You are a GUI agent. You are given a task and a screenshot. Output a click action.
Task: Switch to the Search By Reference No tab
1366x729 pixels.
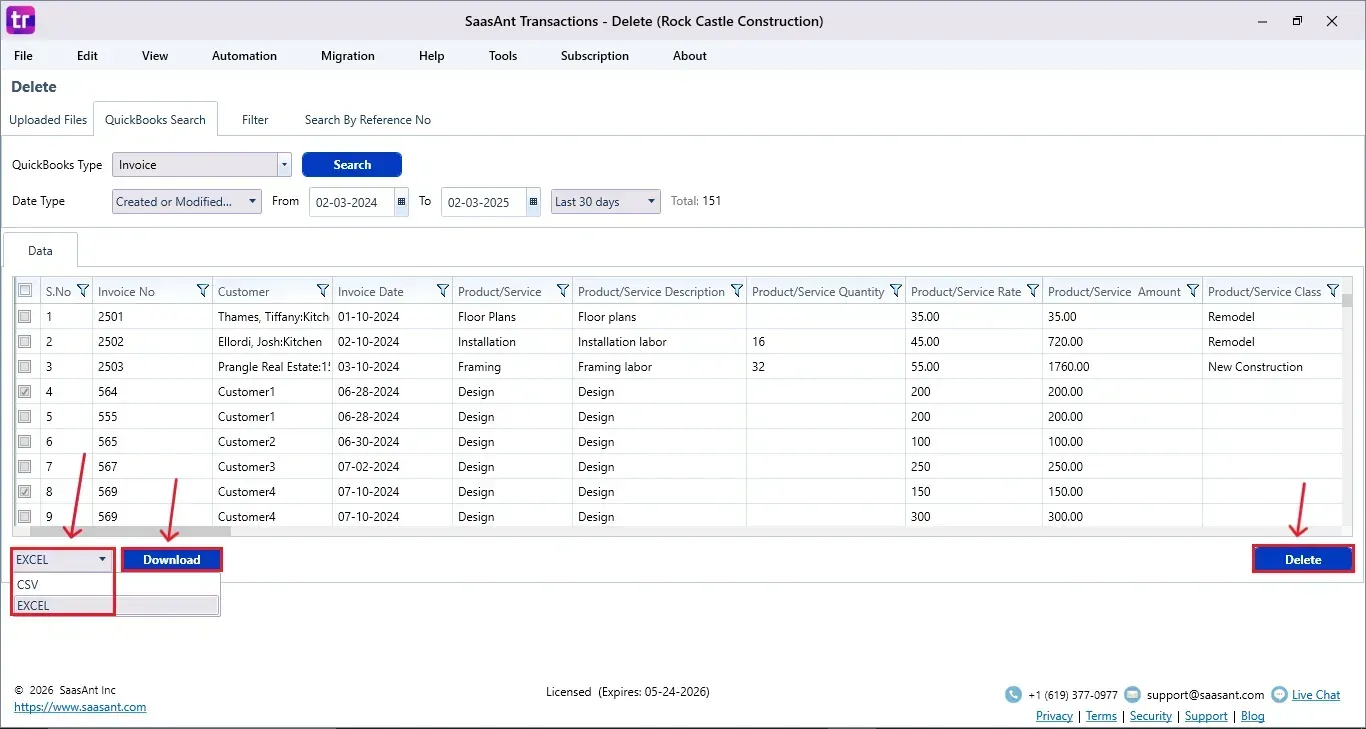click(367, 120)
